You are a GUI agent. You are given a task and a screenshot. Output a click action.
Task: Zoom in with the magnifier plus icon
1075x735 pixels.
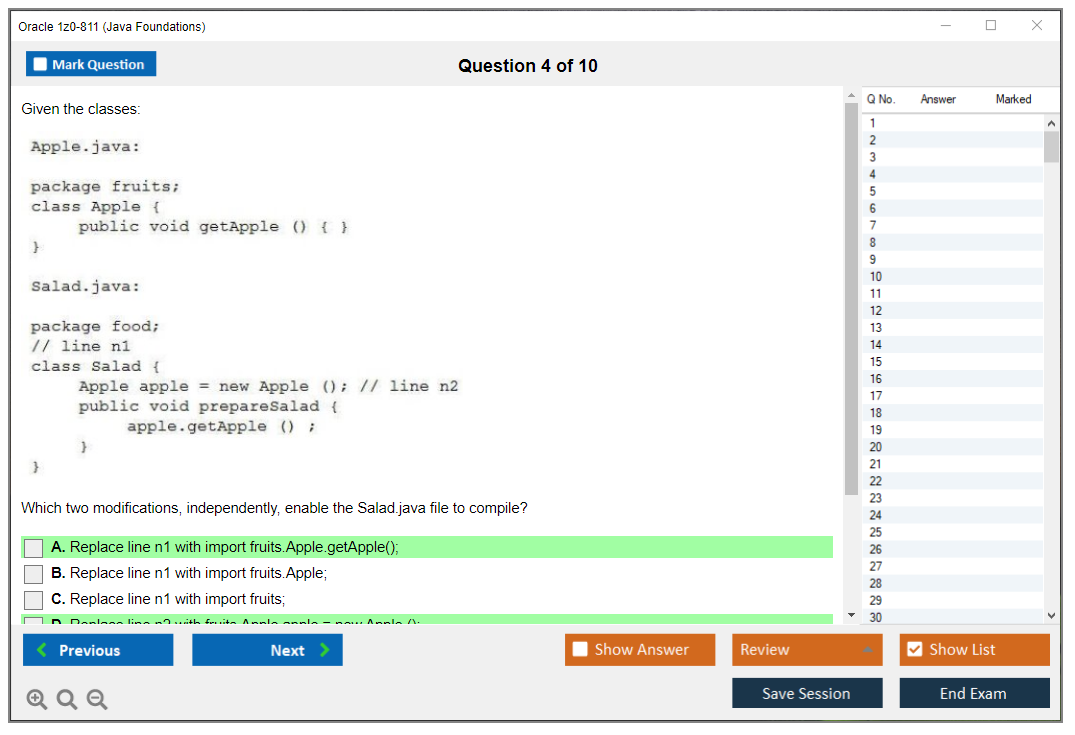click(x=36, y=699)
